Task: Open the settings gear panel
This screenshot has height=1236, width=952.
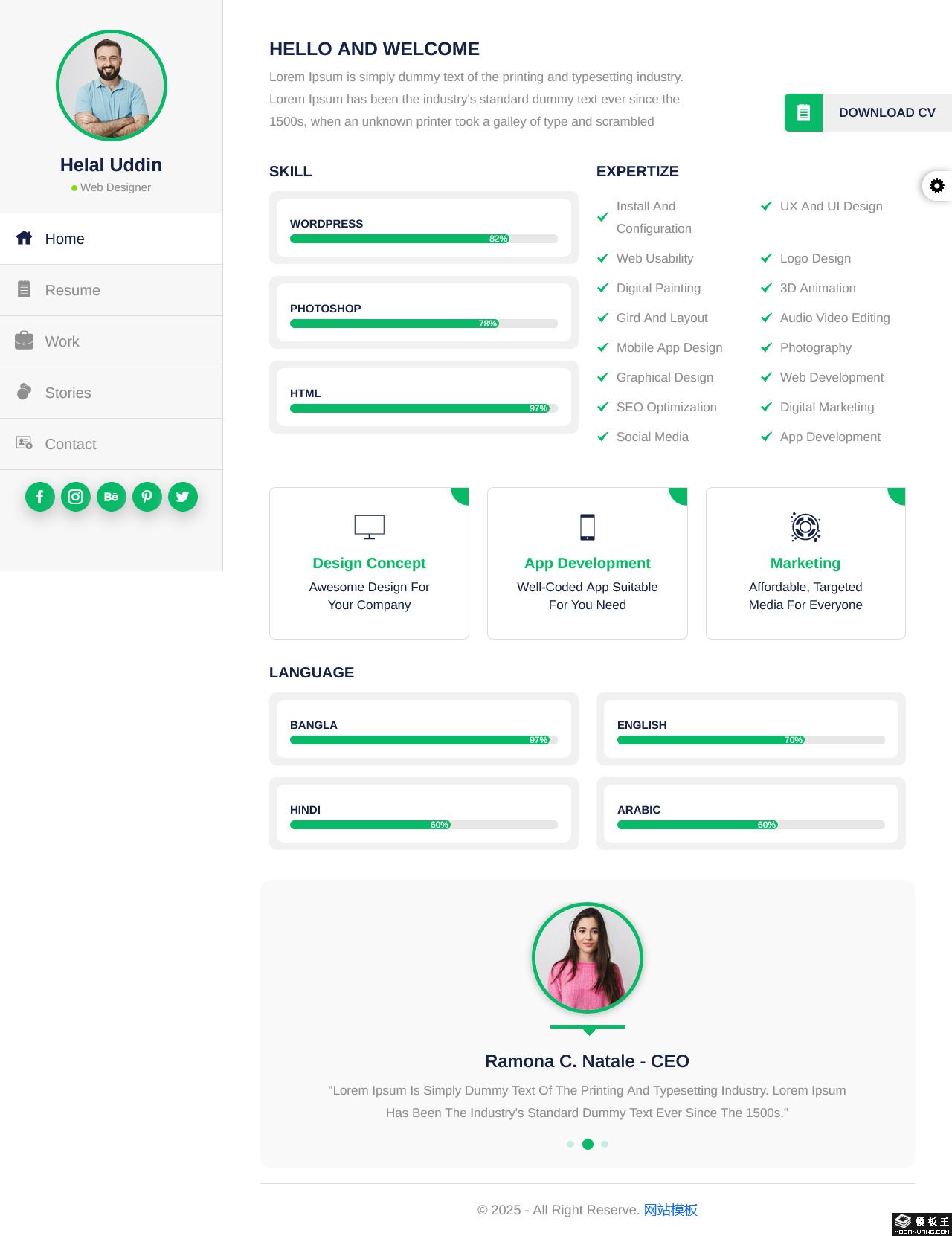Action: (937, 186)
